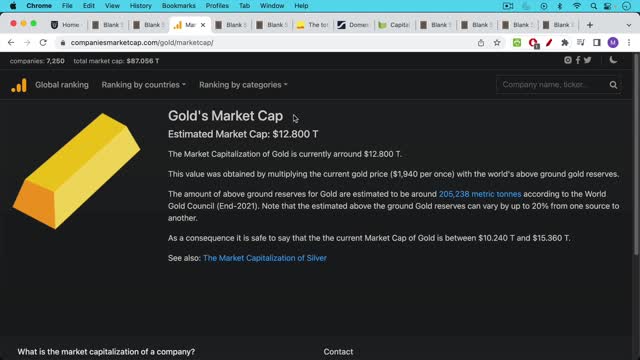Switch to the yellow 'The to' tab

(x=313, y=25)
